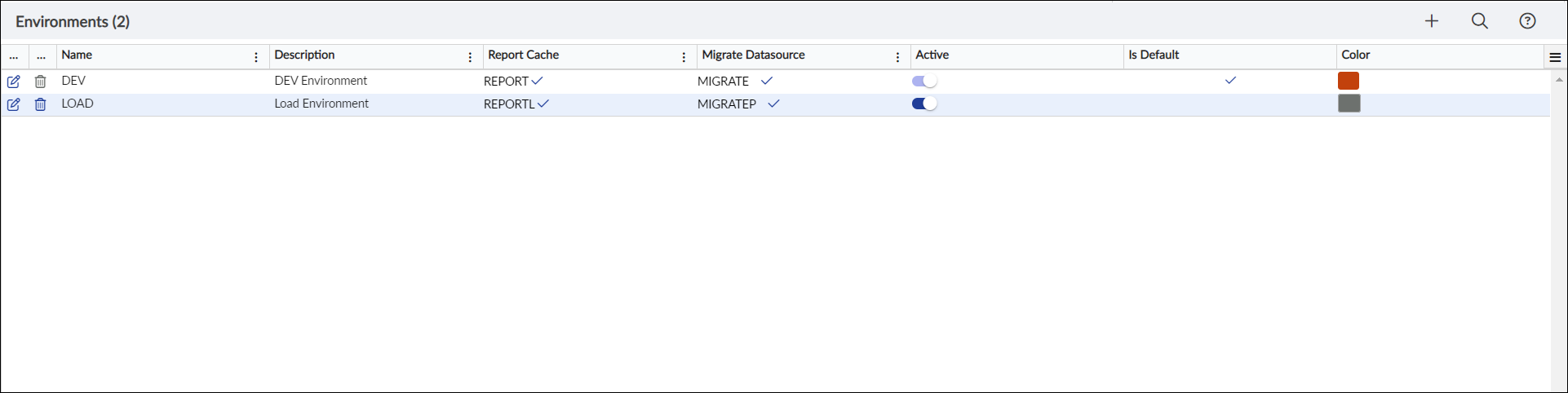
Task: Sort by Name column header
Action: point(77,55)
